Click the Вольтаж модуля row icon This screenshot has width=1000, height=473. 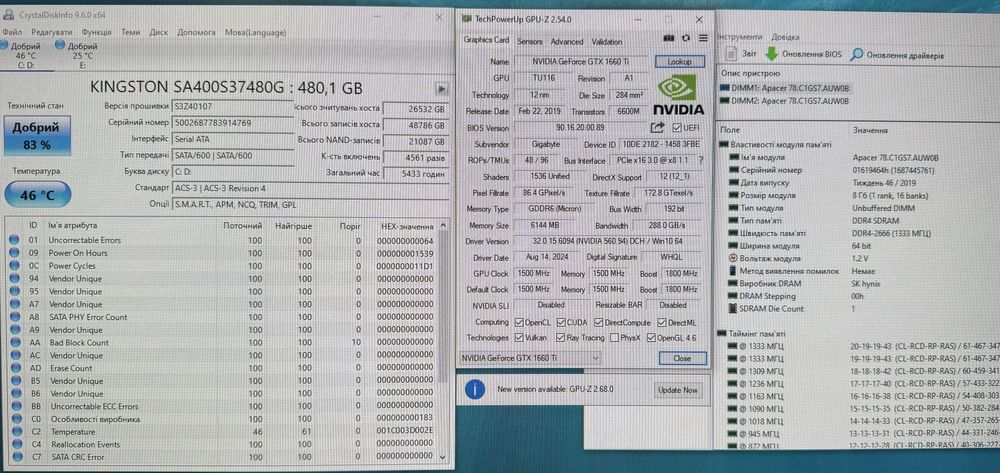pos(734,258)
